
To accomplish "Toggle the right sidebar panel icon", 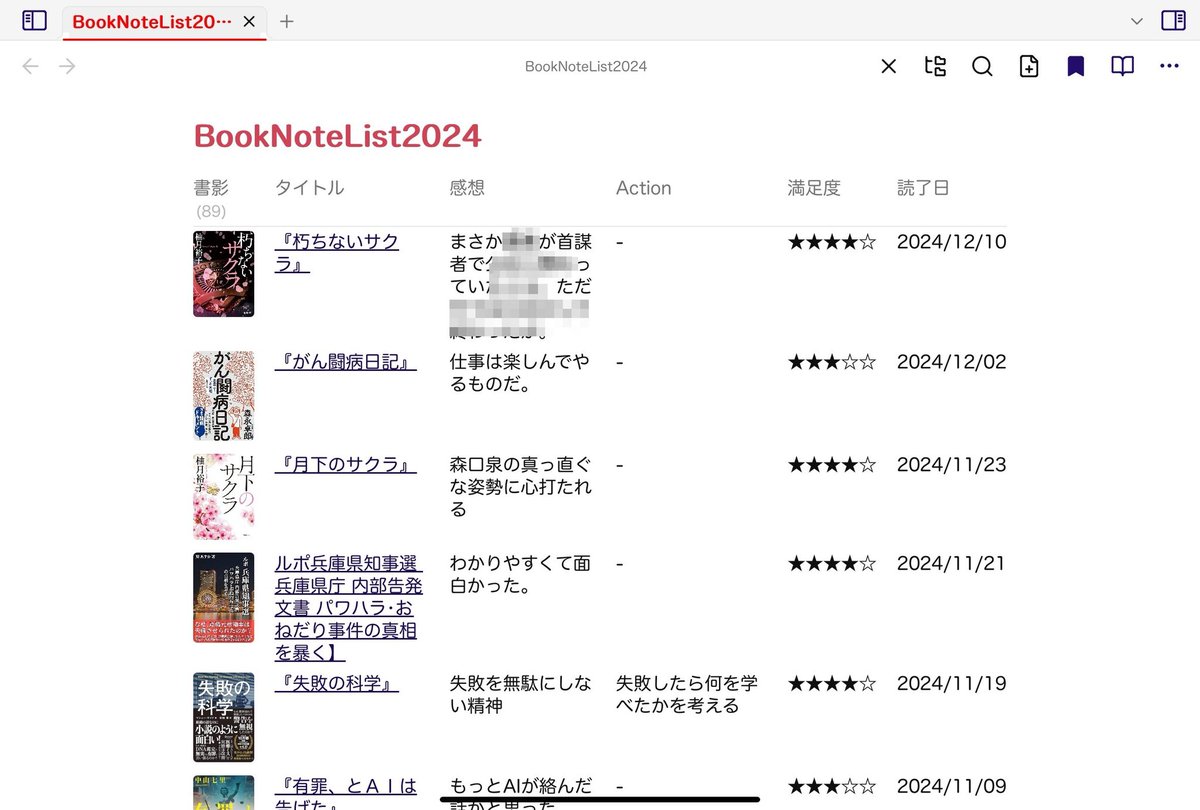I will 1173,20.
